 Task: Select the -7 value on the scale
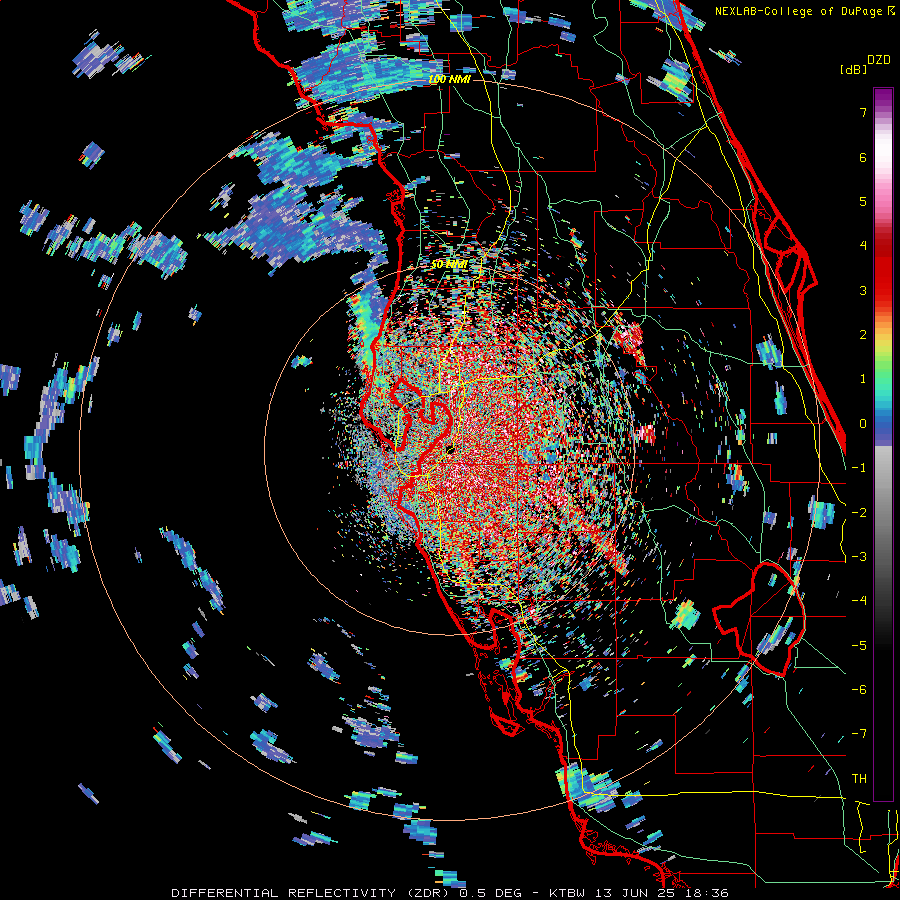click(x=859, y=734)
